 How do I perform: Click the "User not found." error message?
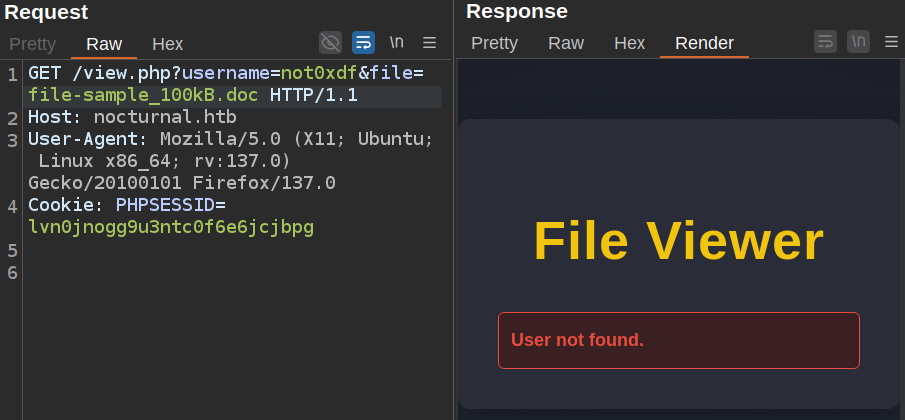(x=577, y=340)
